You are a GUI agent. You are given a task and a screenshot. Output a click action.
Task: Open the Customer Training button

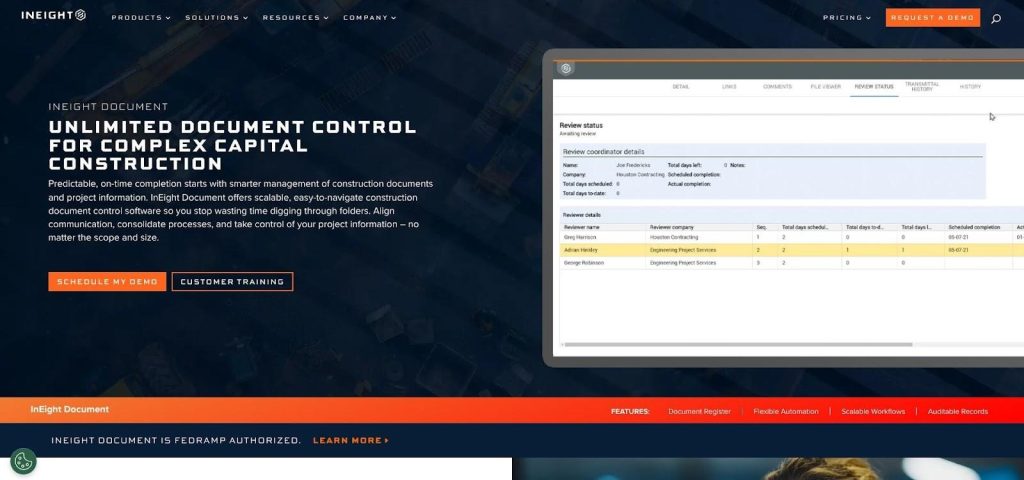(232, 282)
